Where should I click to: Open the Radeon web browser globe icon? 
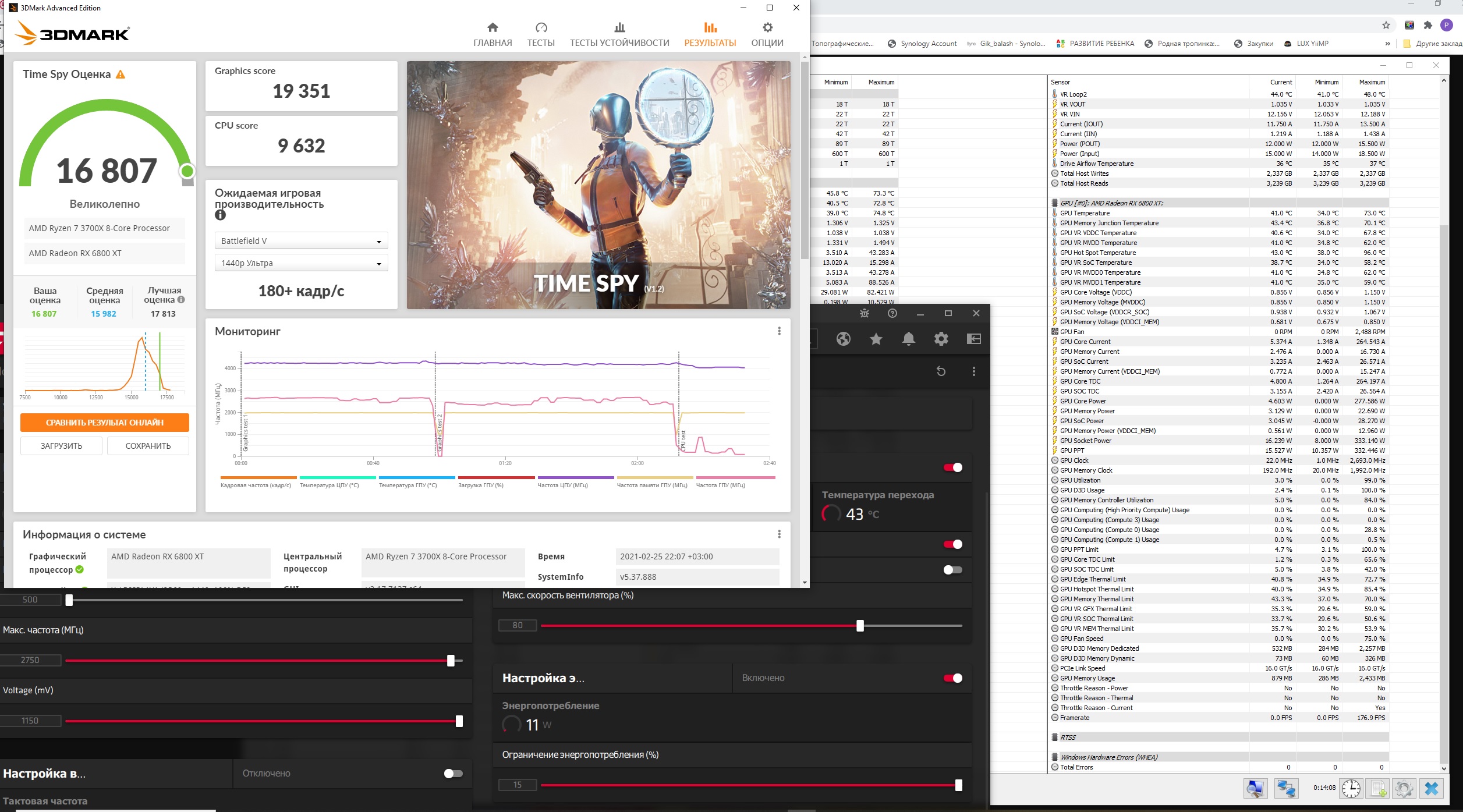(843, 339)
